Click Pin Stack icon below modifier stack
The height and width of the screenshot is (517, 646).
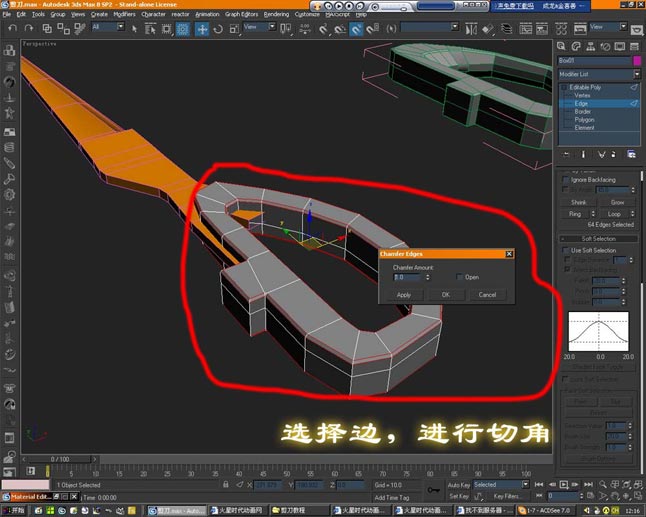566,154
